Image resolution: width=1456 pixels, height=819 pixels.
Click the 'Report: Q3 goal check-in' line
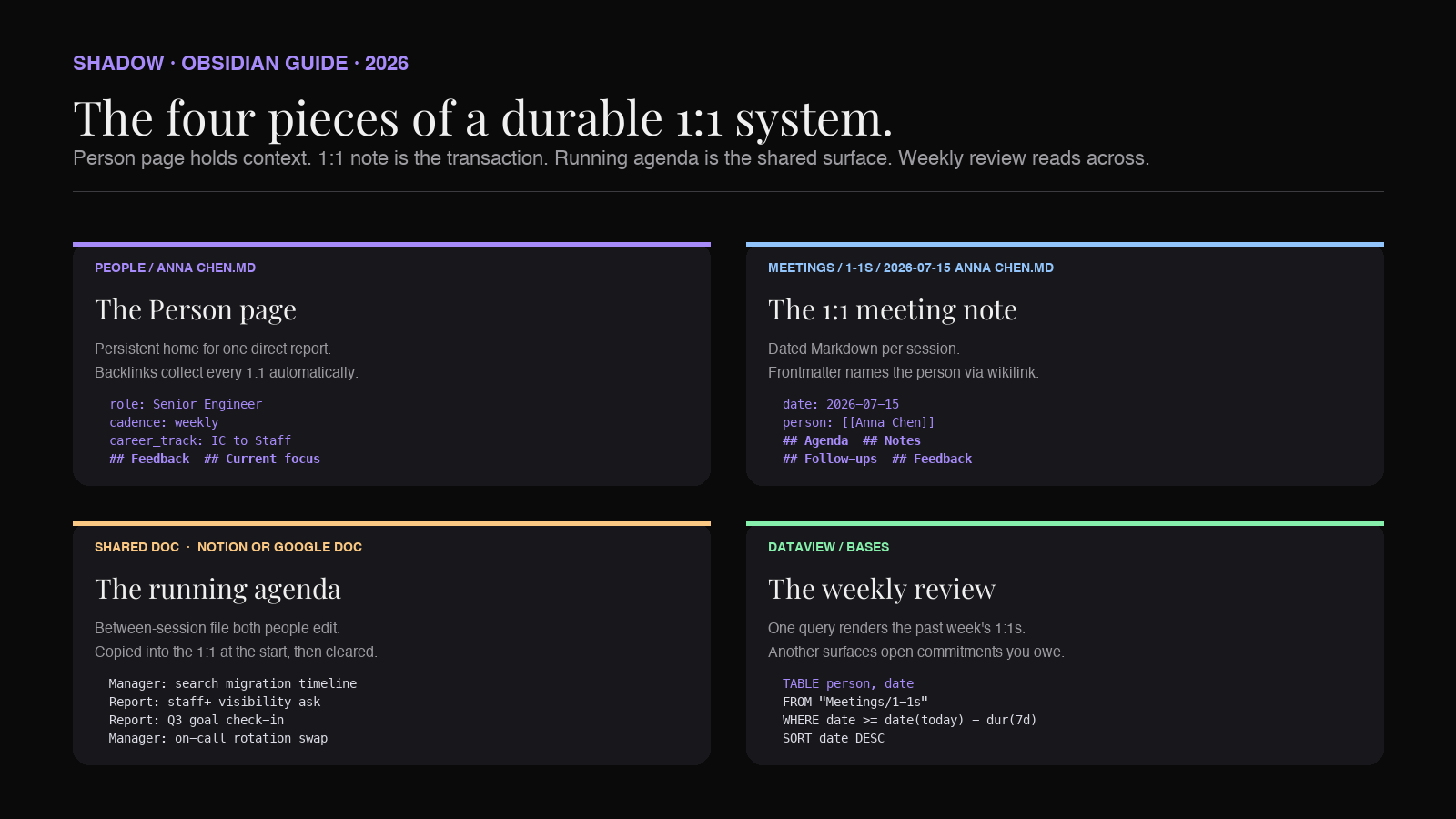pyautogui.click(x=197, y=720)
